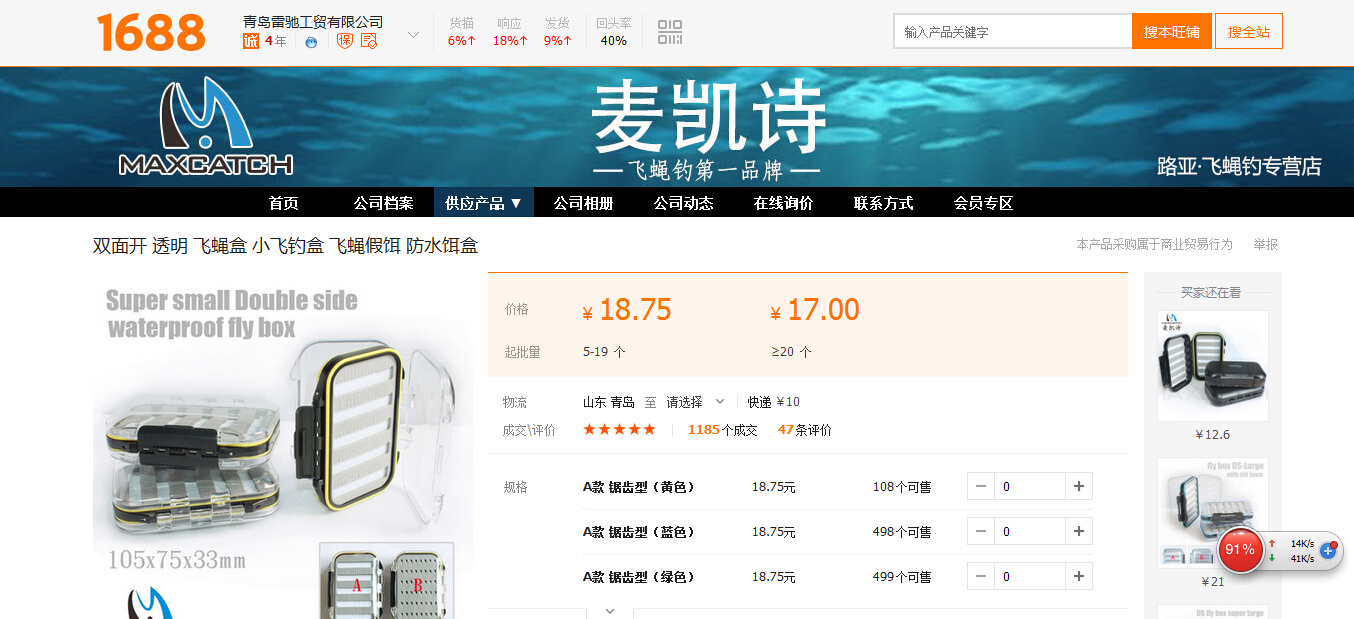Click the A款 锯齿型（黄色） variant label

coord(638,487)
